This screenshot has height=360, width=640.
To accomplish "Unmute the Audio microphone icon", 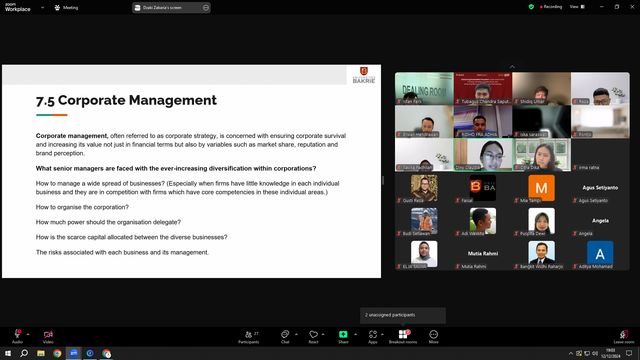I will click(x=17, y=334).
